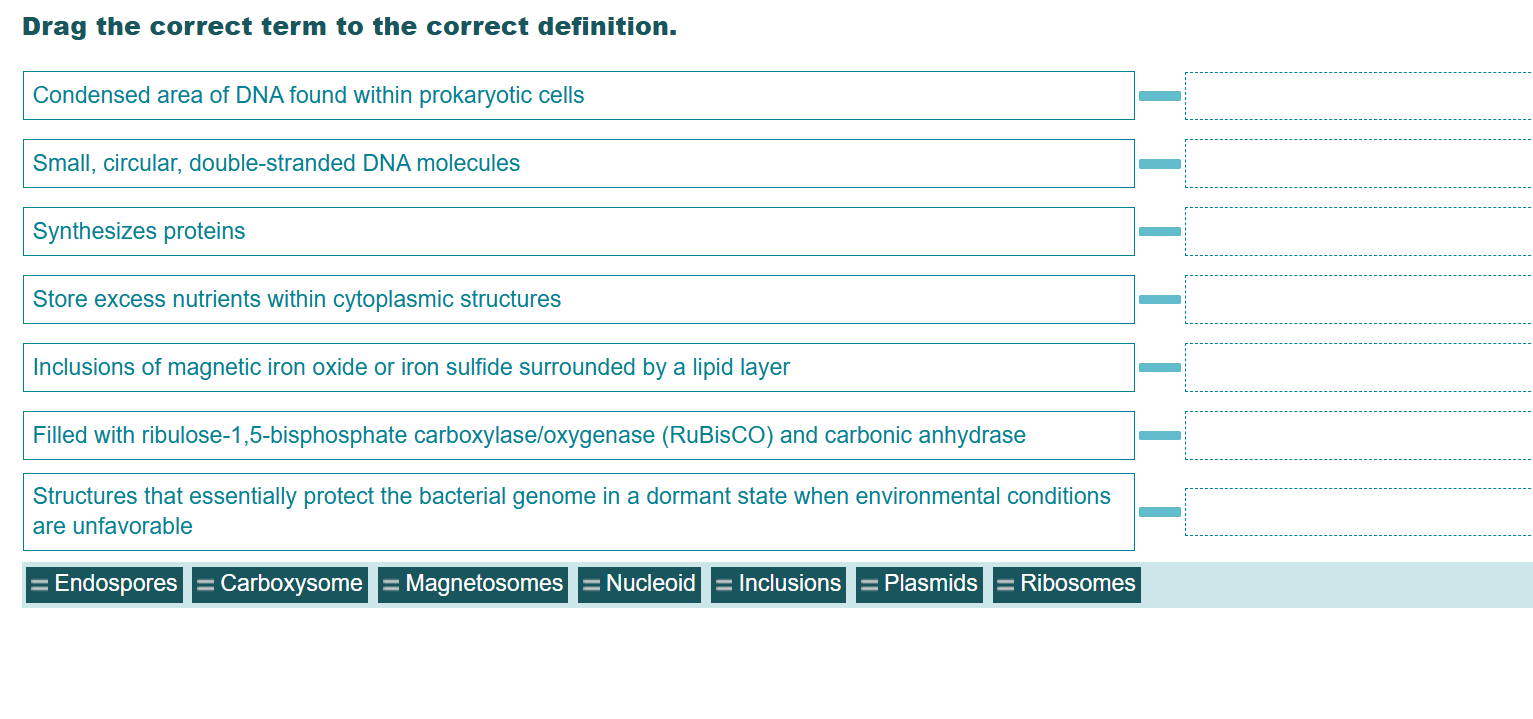
Task: Click the drag handle on the Endospores term
Action: [x=37, y=583]
